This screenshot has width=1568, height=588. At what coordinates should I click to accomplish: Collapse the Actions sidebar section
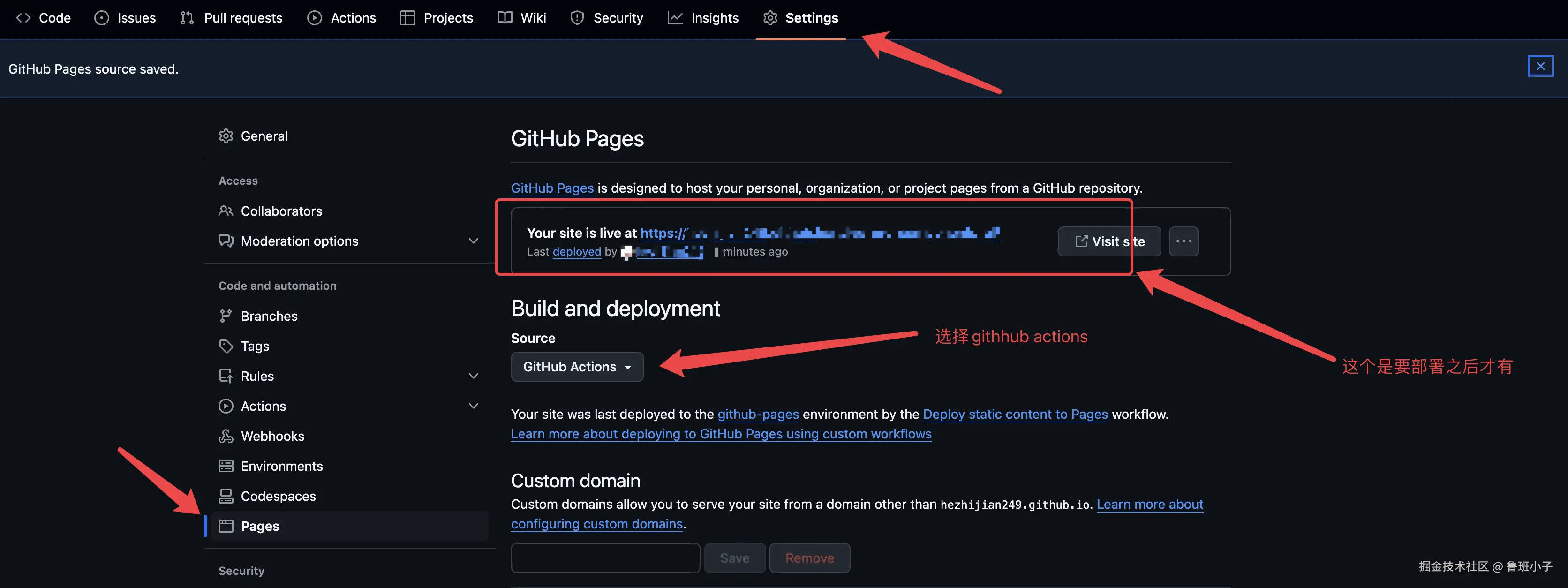[x=474, y=406]
